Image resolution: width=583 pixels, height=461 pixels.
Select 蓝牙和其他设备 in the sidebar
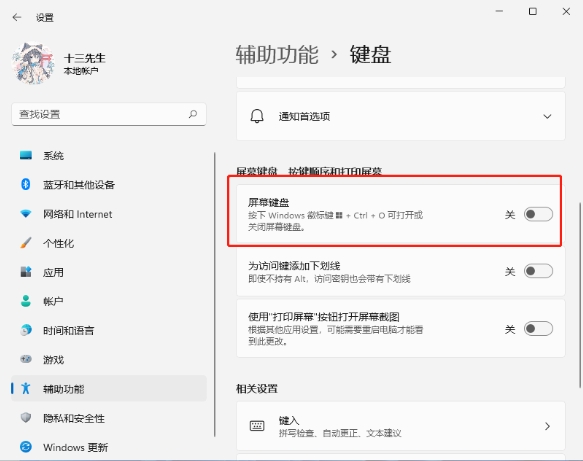tap(109, 184)
